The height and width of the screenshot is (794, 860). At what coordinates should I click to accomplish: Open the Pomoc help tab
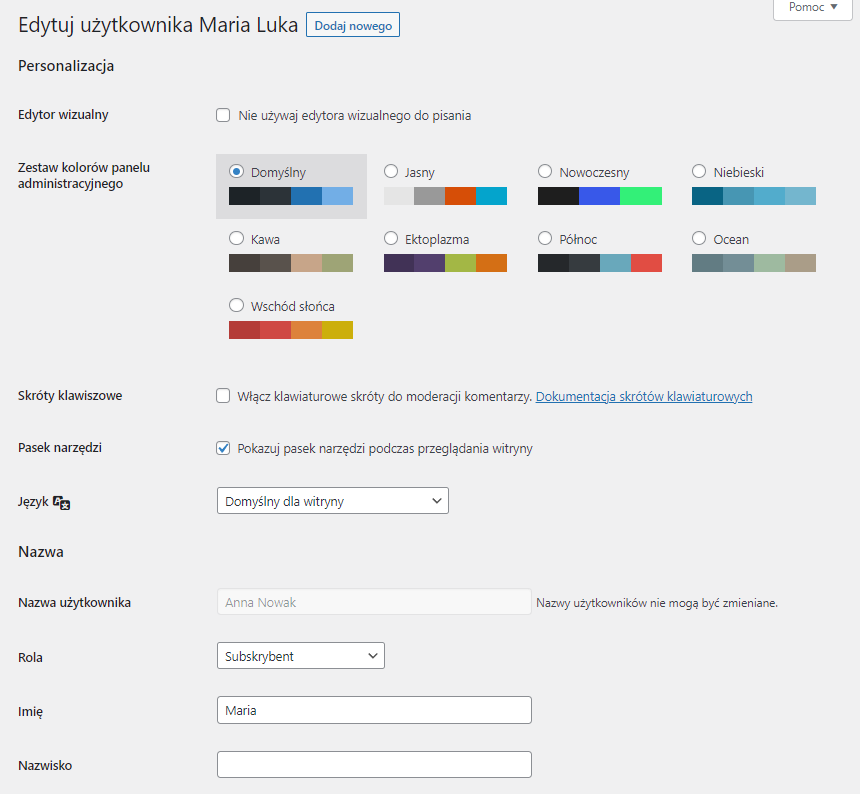point(813,8)
